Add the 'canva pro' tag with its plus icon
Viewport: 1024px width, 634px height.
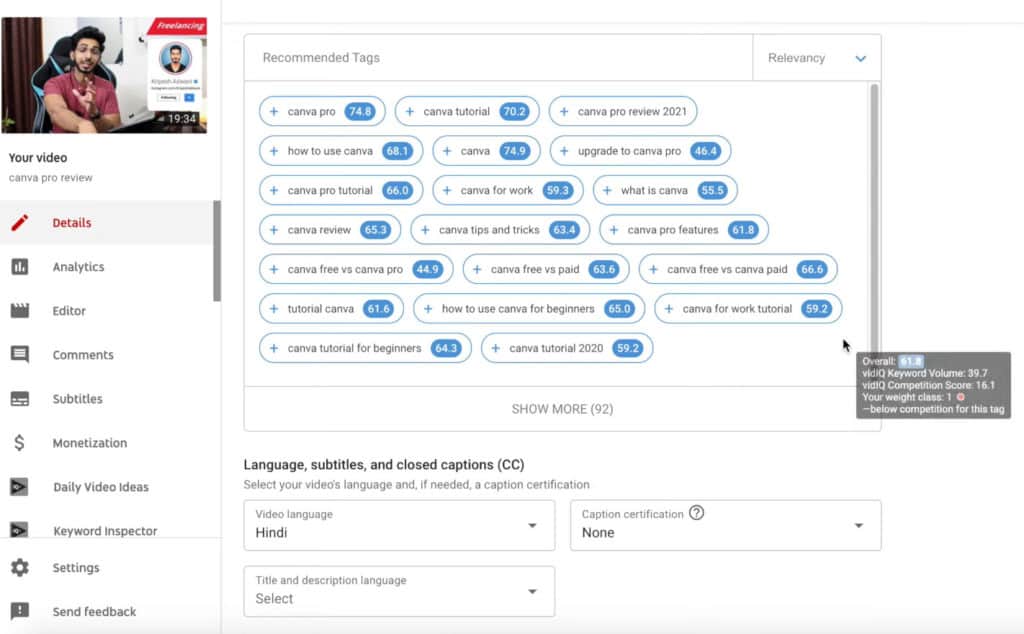[x=276, y=111]
